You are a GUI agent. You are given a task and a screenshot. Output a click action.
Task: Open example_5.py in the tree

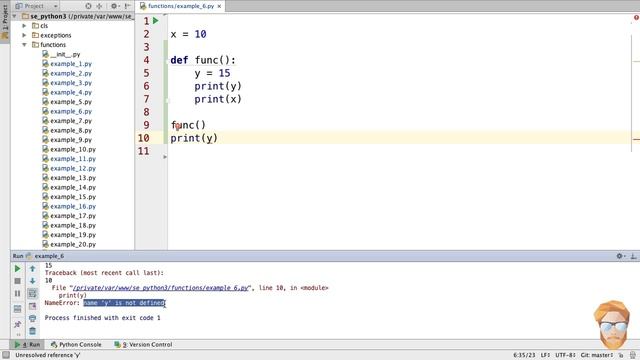67,102
